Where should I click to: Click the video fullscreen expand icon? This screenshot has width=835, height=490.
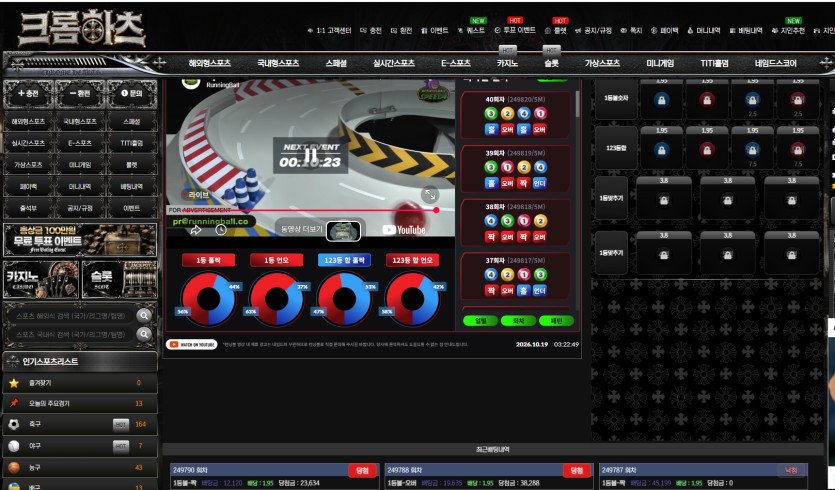tap(429, 194)
